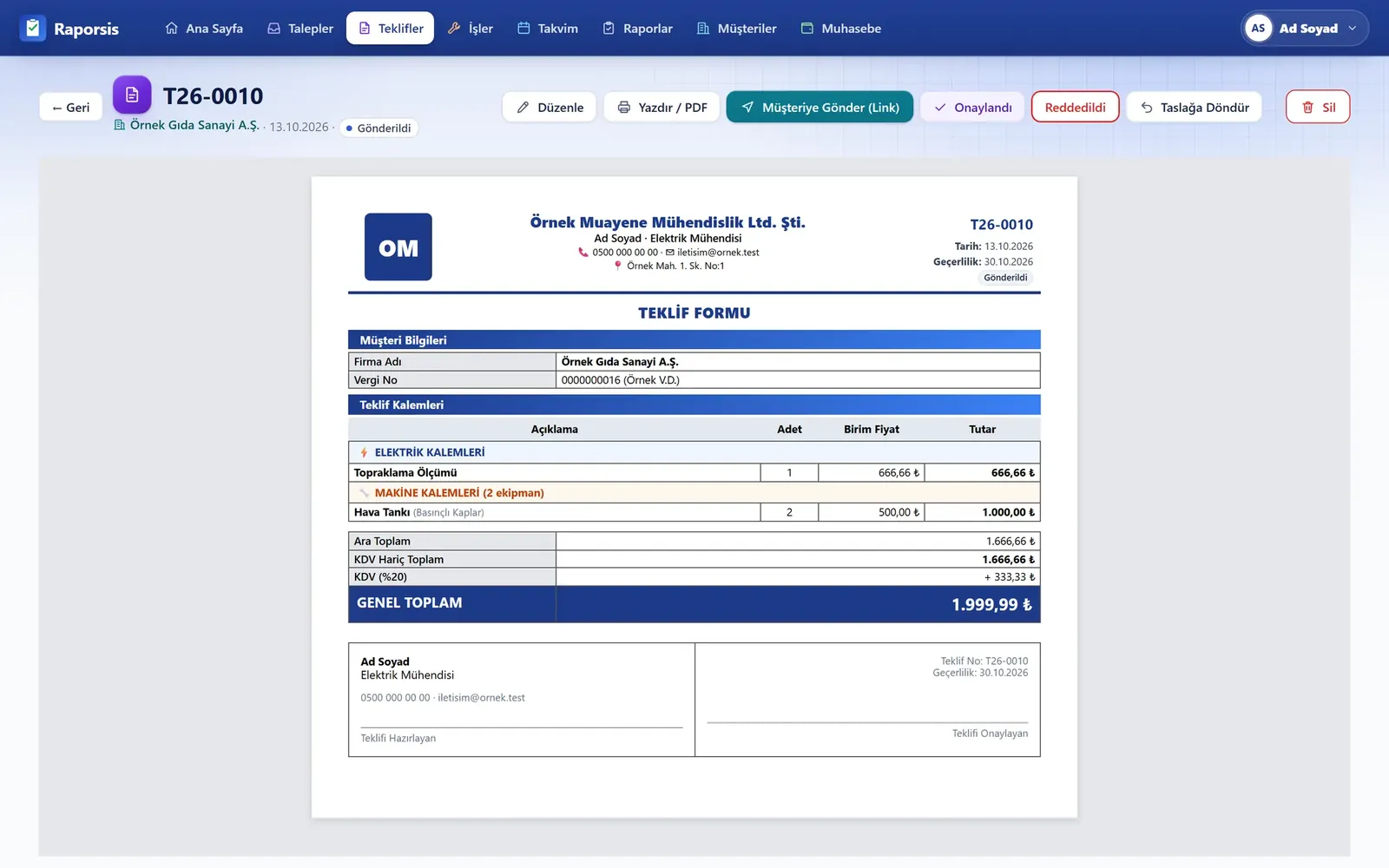The image size is (1389, 868).
Task: Open the Müşteriler page
Action: [x=737, y=28]
